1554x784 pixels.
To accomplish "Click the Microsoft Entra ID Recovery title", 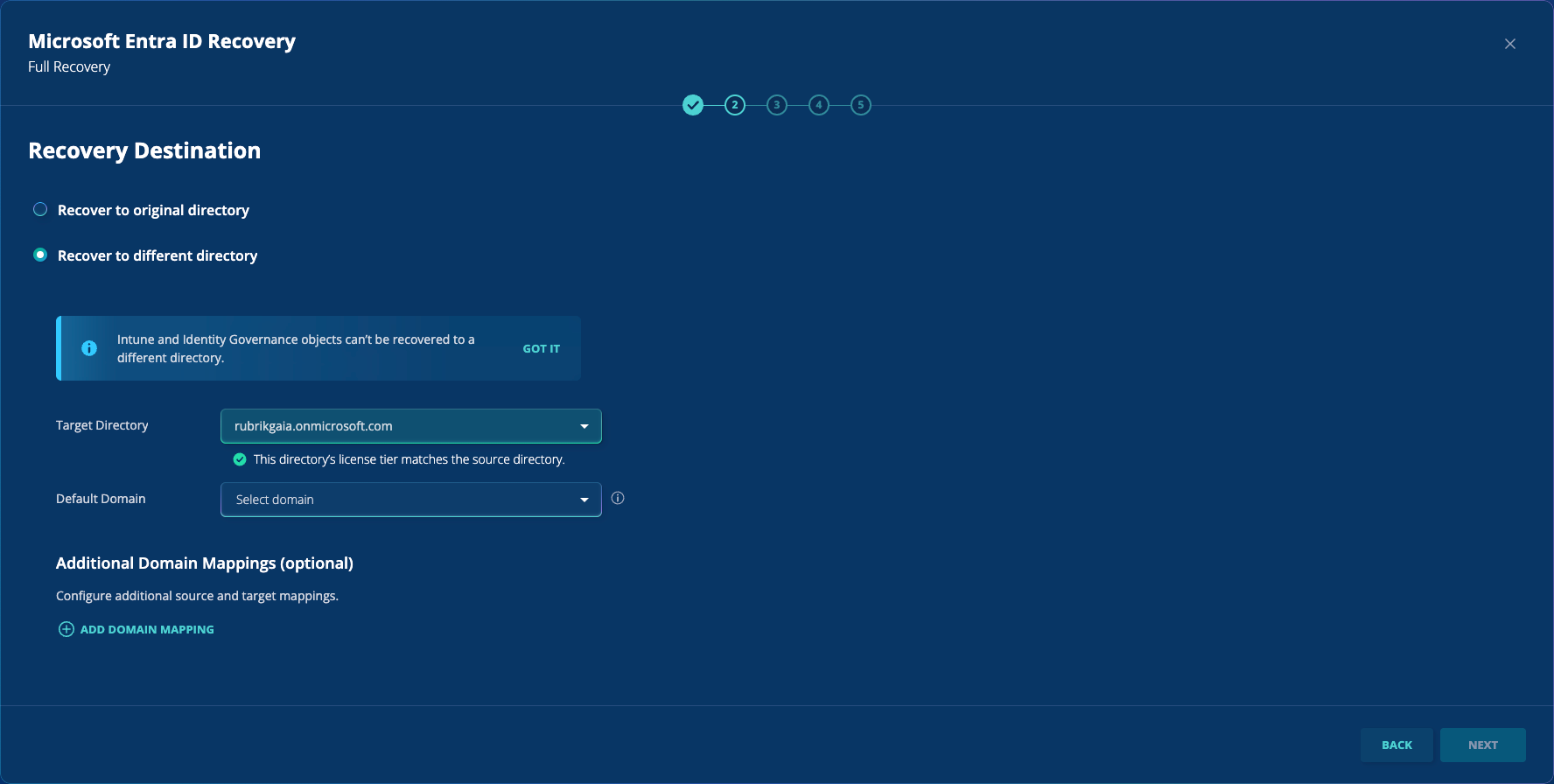I will 162,41.
